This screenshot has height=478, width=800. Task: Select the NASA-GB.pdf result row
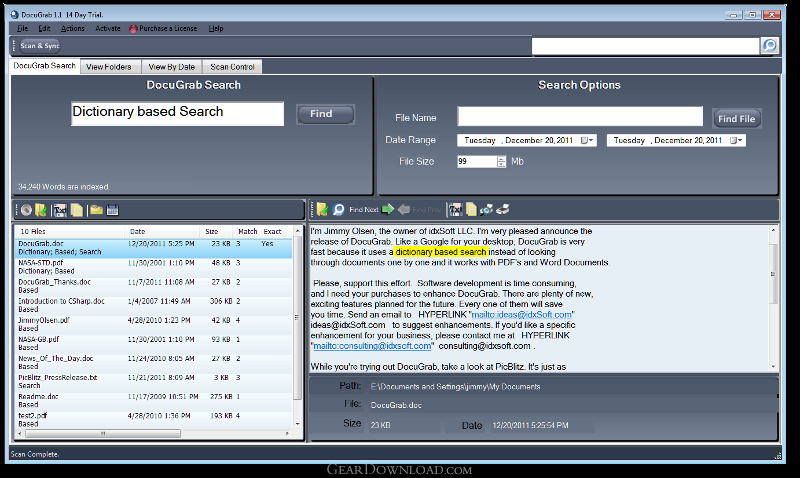click(x=154, y=343)
